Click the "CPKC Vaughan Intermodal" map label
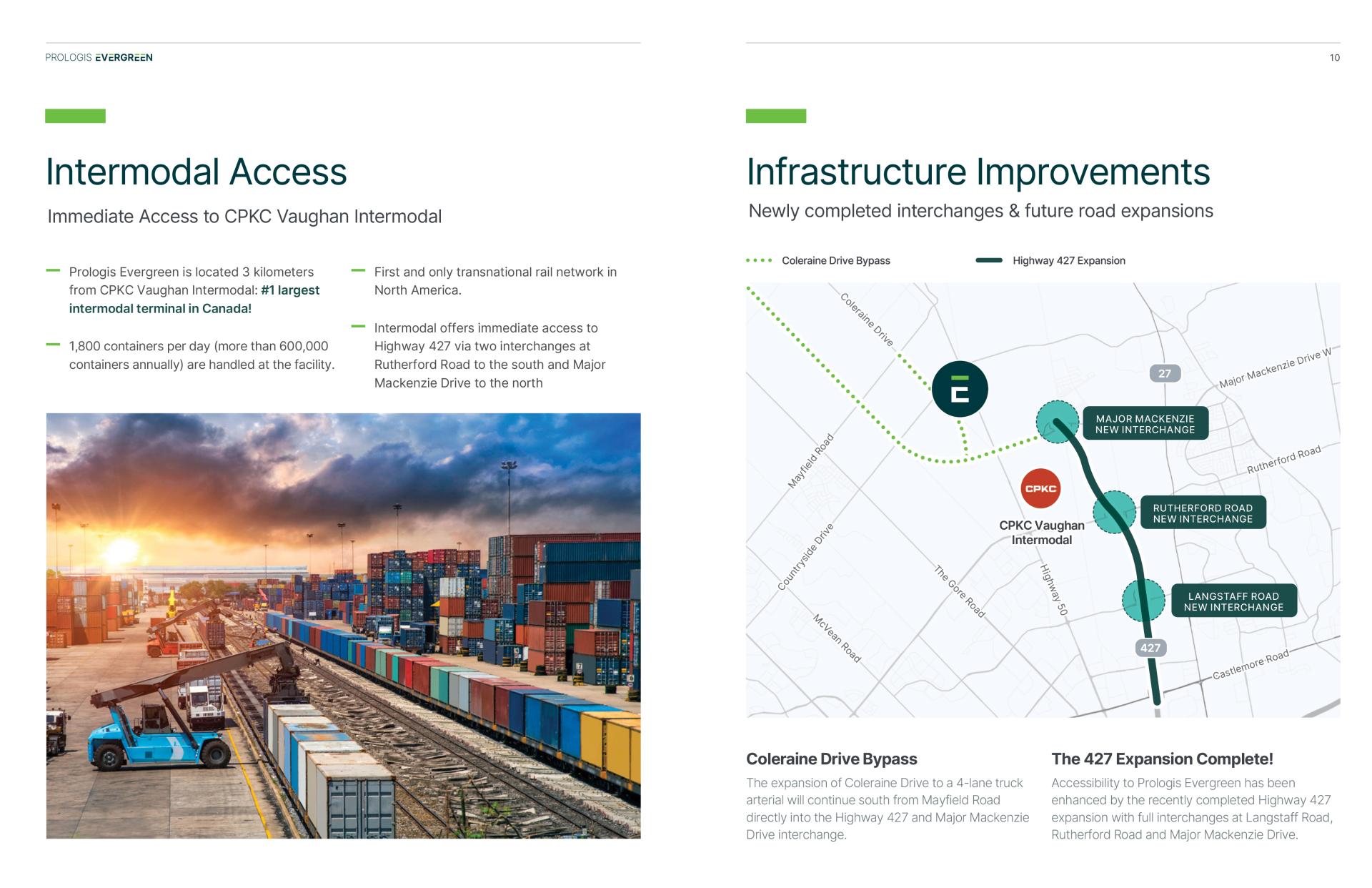This screenshot has width=1372, height=888. point(1042,533)
